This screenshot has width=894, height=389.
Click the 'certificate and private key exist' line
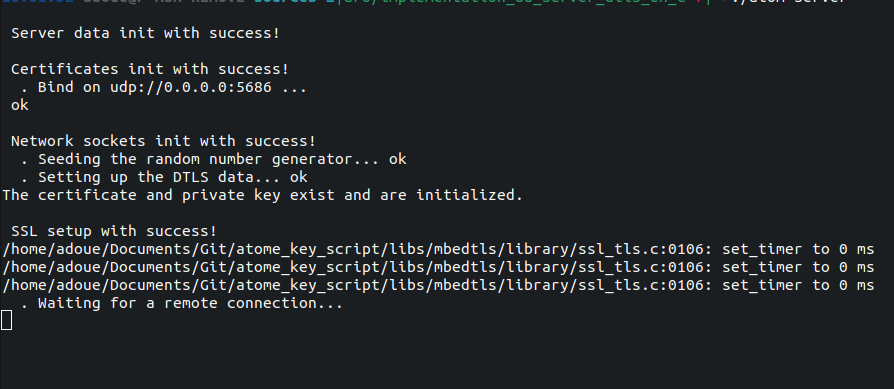(x=262, y=195)
